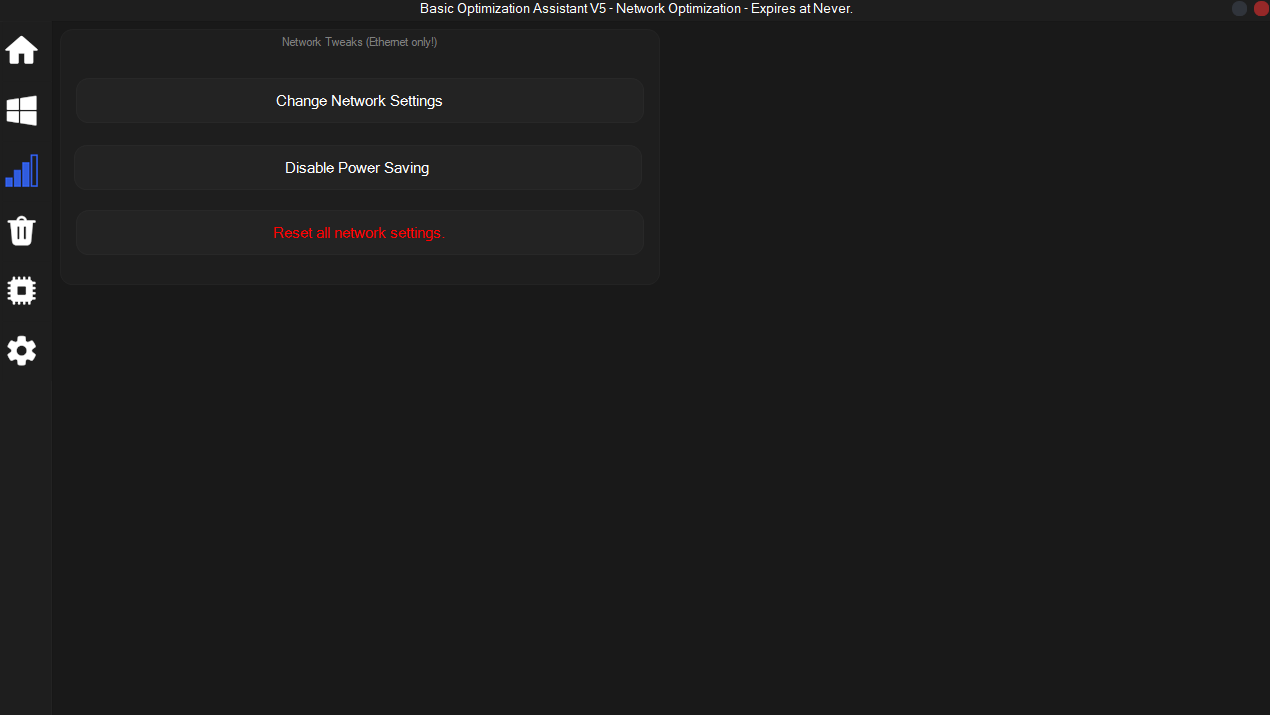Click empty sidebar area below the gear icon
This screenshot has width=1270, height=715.
(x=25, y=530)
